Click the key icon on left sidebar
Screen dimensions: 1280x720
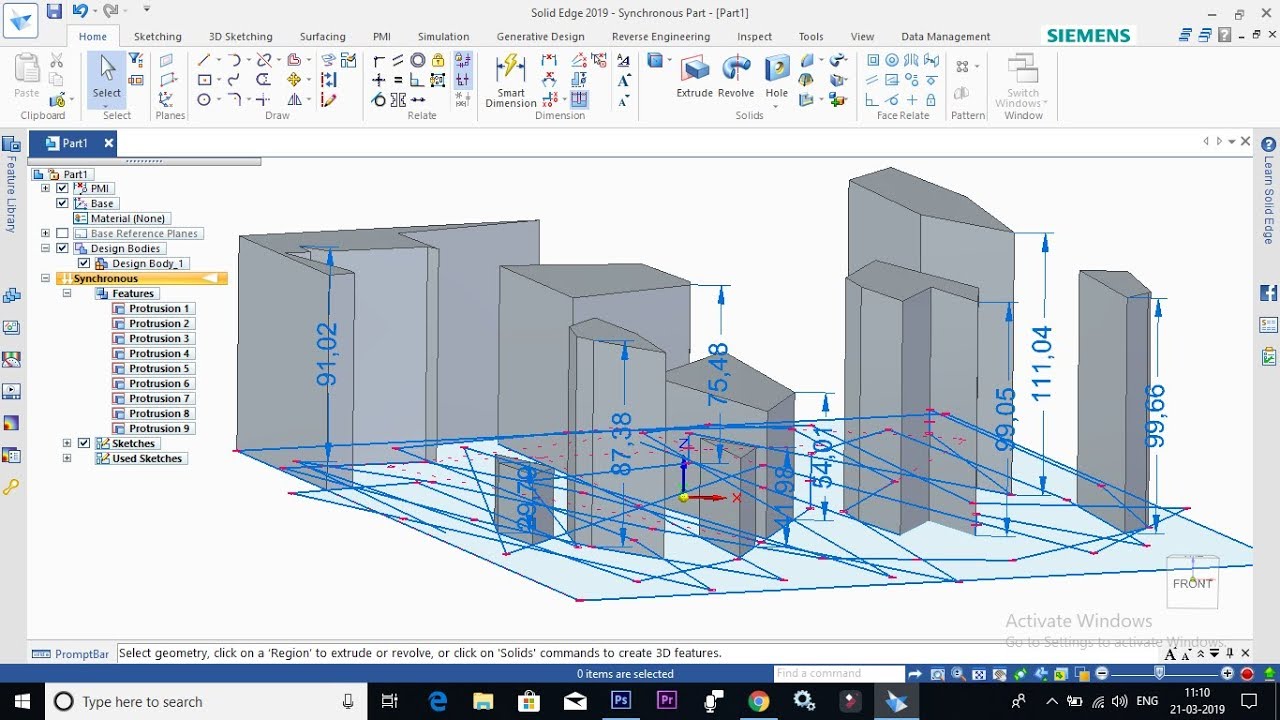pyautogui.click(x=11, y=487)
